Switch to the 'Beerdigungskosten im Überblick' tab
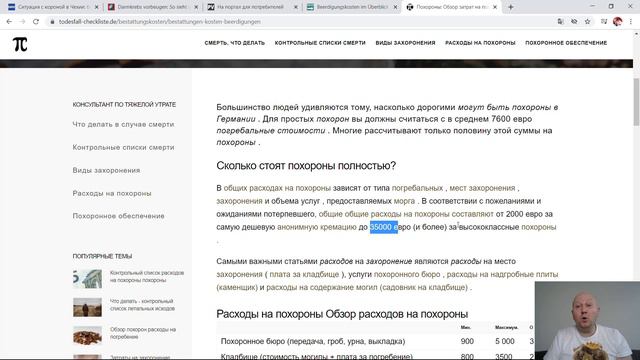The image size is (640, 360). pos(351,7)
